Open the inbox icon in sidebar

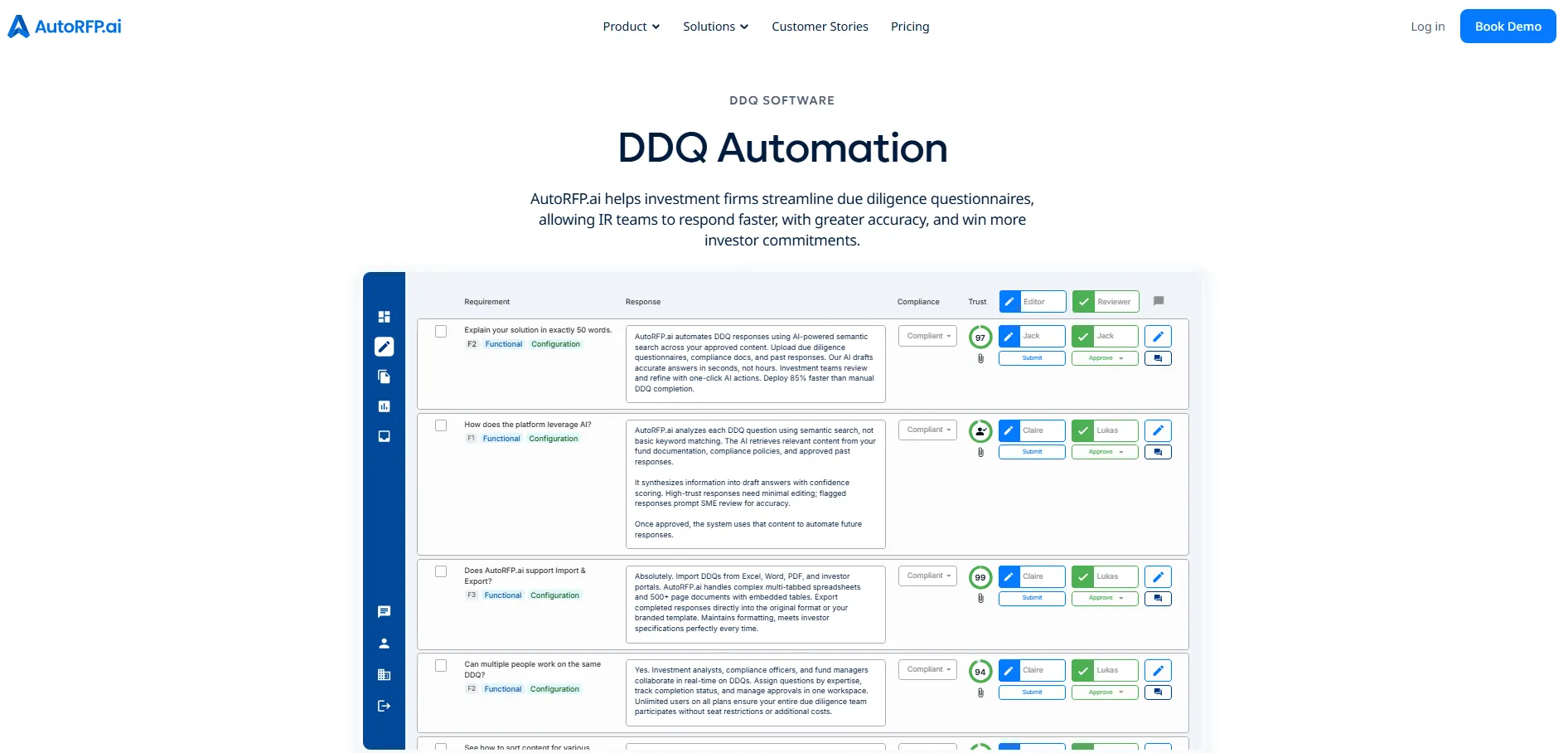tap(384, 436)
